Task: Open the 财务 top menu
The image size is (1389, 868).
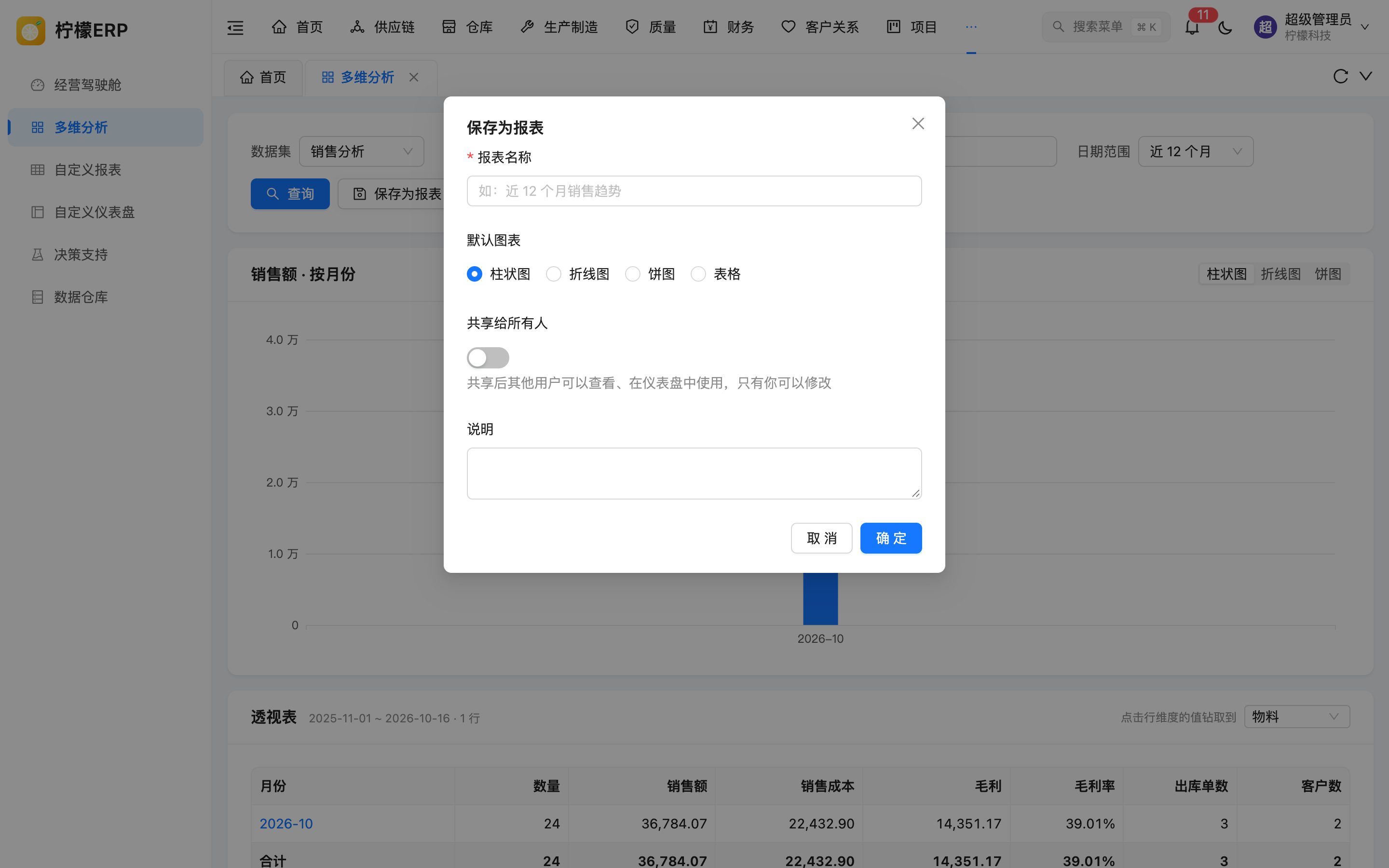Action: [x=728, y=27]
